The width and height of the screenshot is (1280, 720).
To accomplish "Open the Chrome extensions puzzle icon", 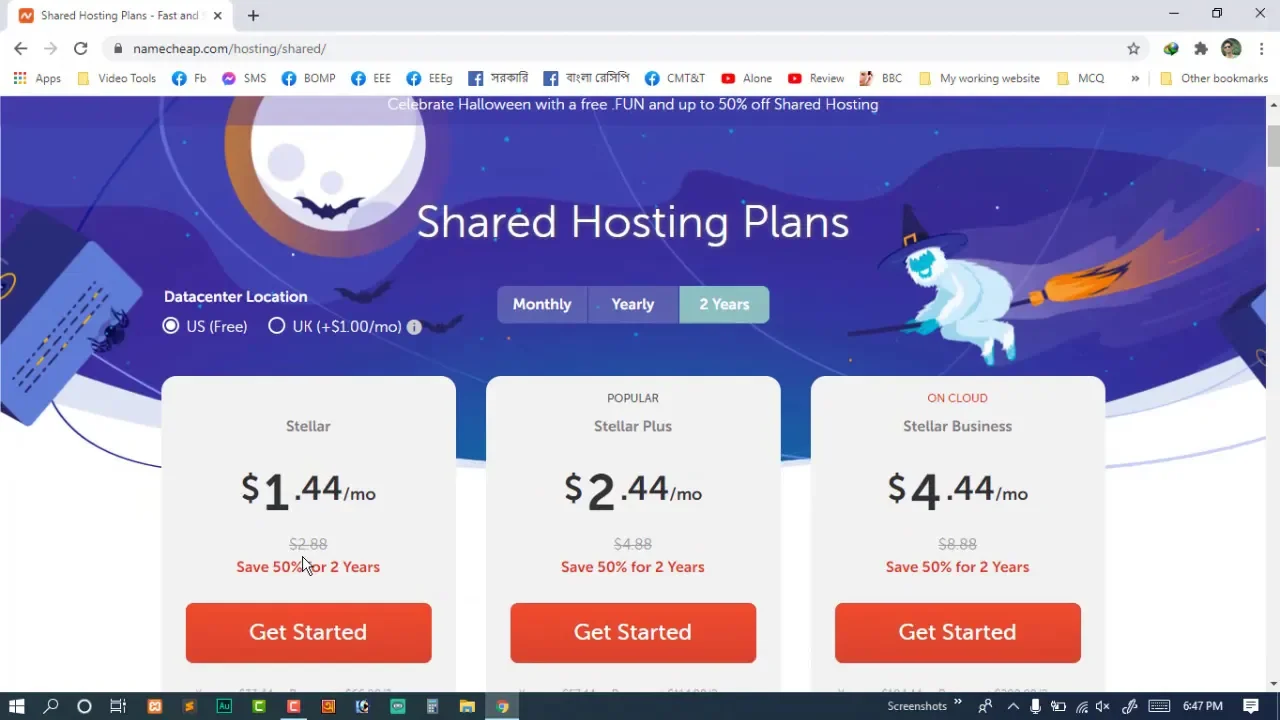I will pyautogui.click(x=1201, y=48).
